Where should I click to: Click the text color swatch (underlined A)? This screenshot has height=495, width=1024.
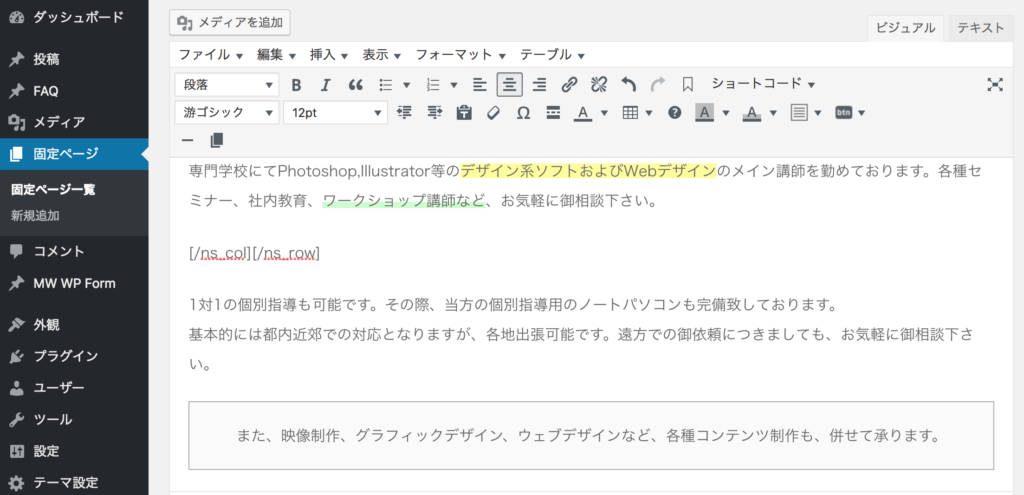click(584, 113)
